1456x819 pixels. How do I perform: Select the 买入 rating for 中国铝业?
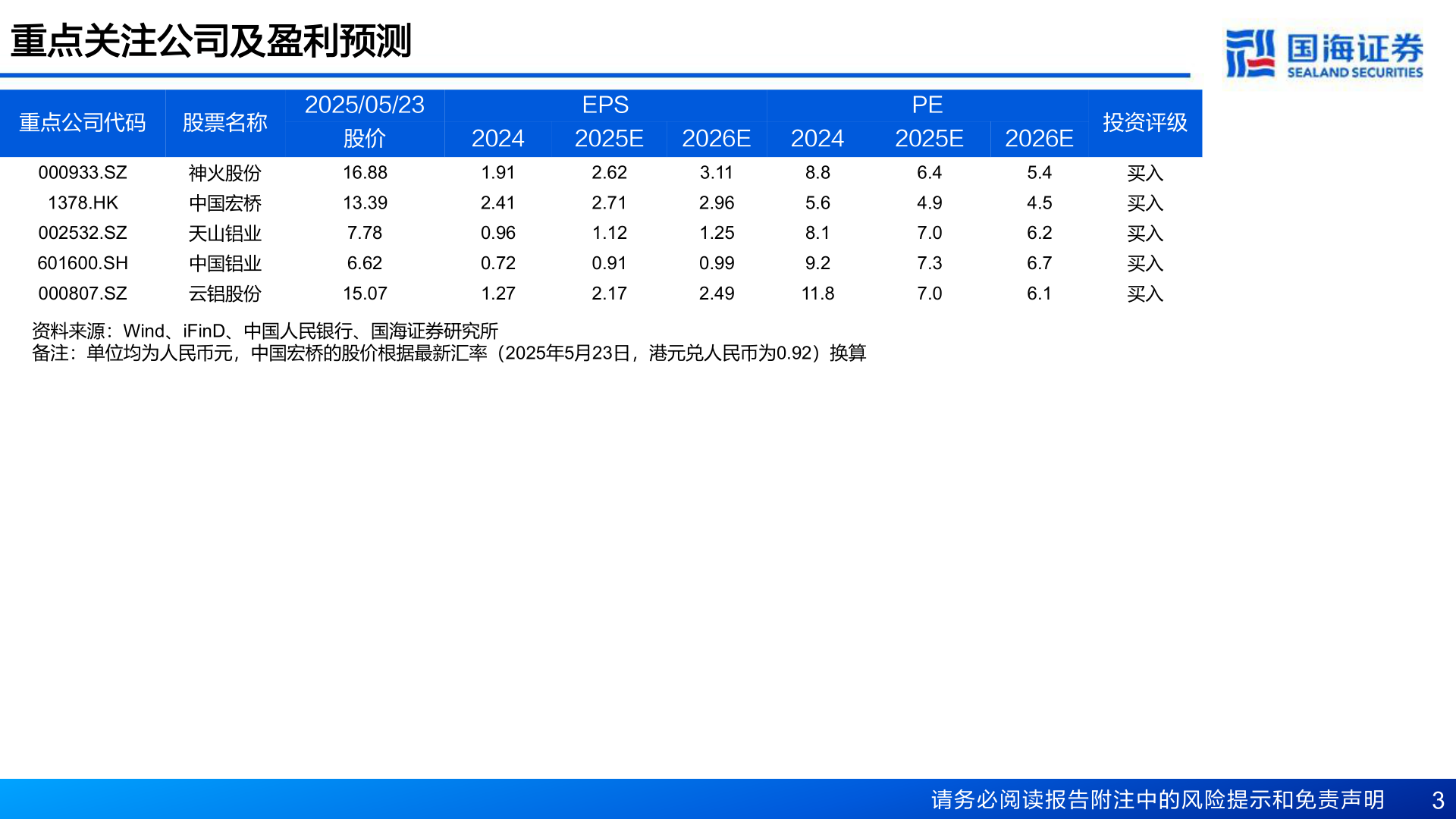click(1145, 263)
